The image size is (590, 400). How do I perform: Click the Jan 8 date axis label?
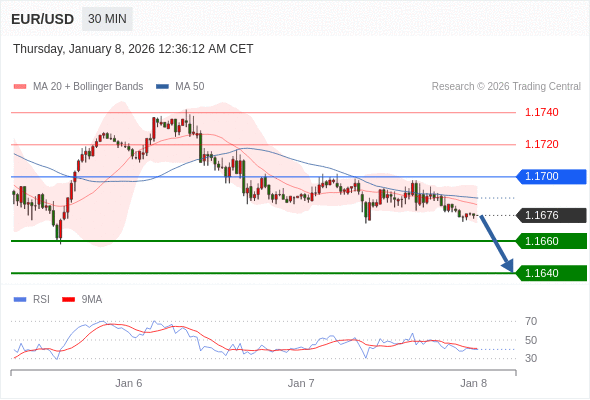pyautogui.click(x=473, y=383)
